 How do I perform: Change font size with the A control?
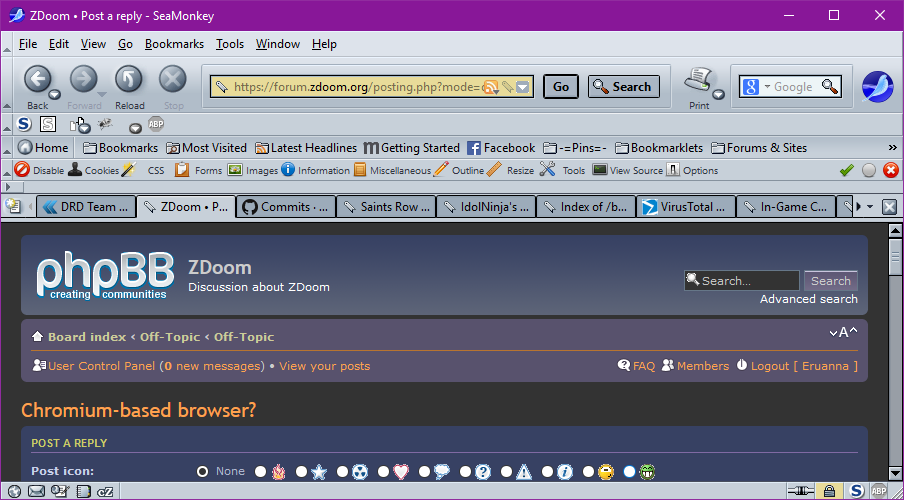tap(843, 332)
